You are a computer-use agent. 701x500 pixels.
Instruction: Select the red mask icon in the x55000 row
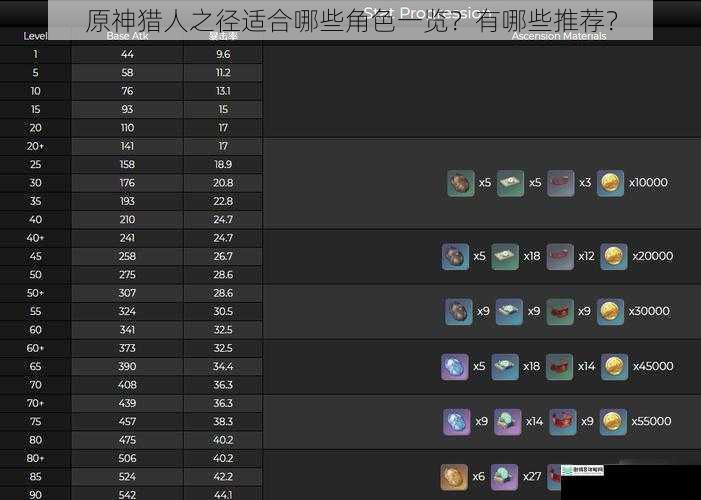[x=562, y=422]
